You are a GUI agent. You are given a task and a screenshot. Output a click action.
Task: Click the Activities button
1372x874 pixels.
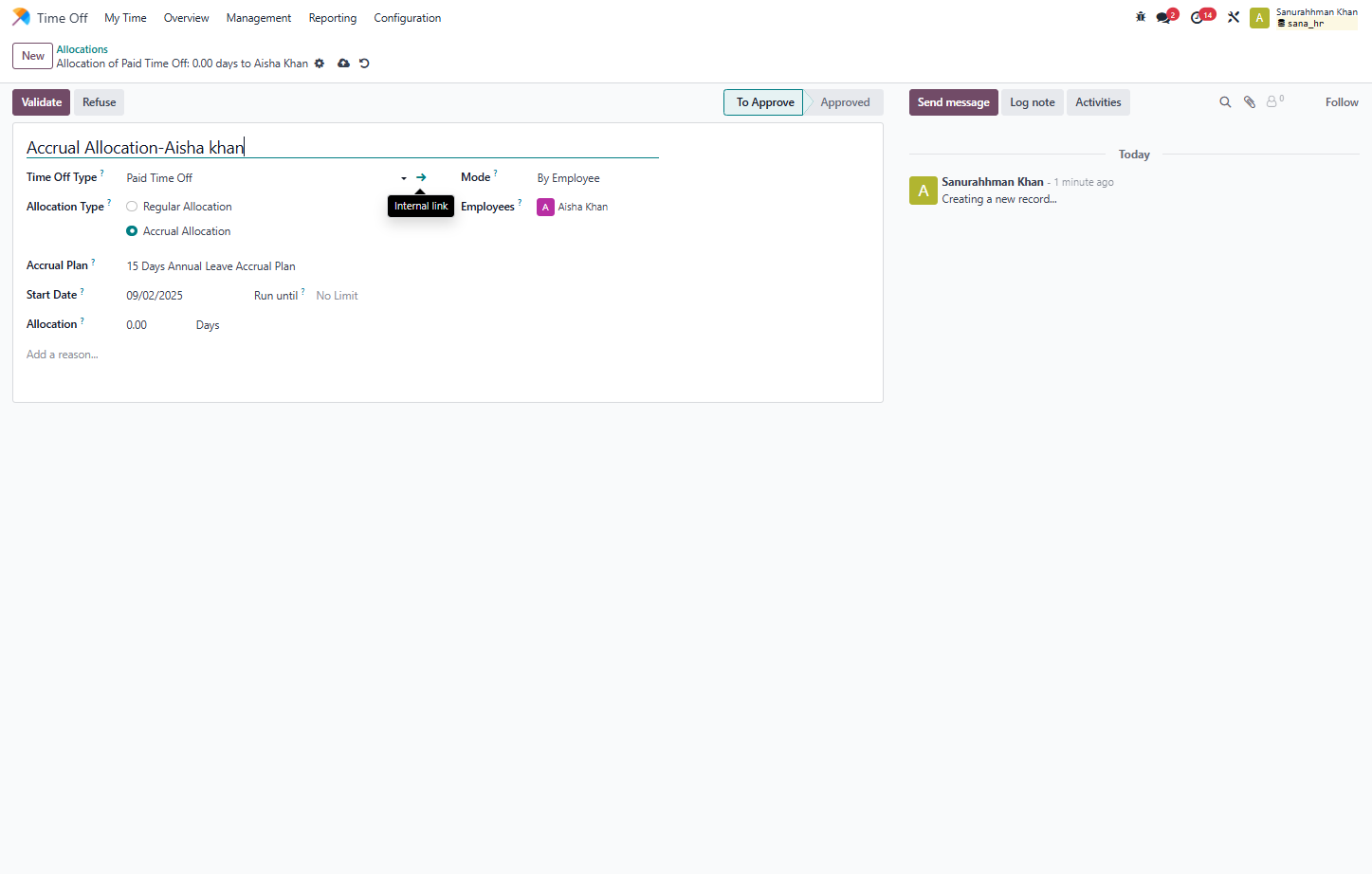pyautogui.click(x=1098, y=102)
